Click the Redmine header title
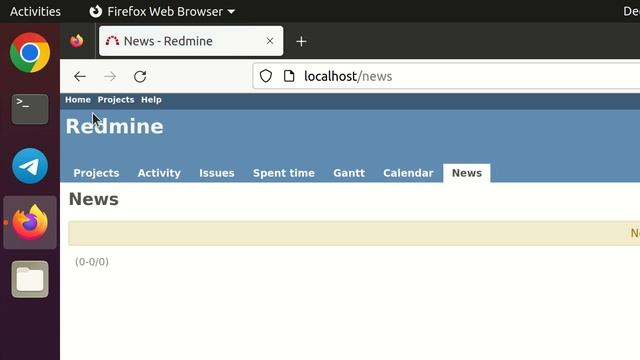This screenshot has width=640, height=360. tap(114, 127)
